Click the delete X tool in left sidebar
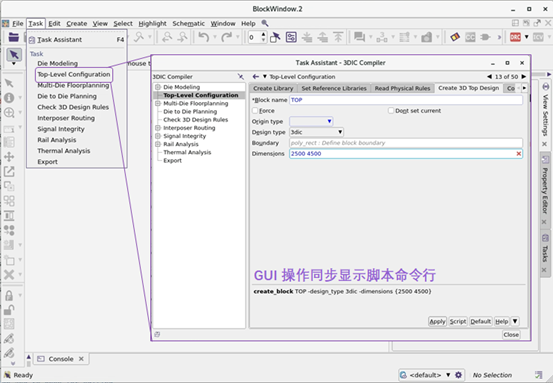The image size is (553, 383). [x=9, y=274]
